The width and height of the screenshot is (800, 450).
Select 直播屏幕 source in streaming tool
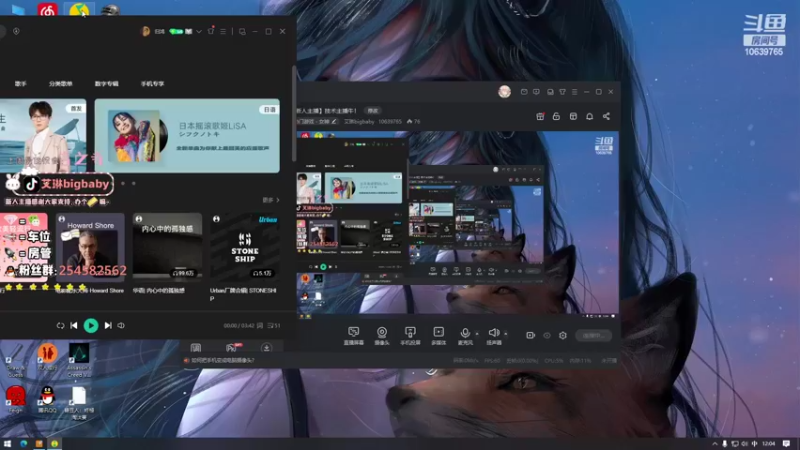(x=354, y=336)
